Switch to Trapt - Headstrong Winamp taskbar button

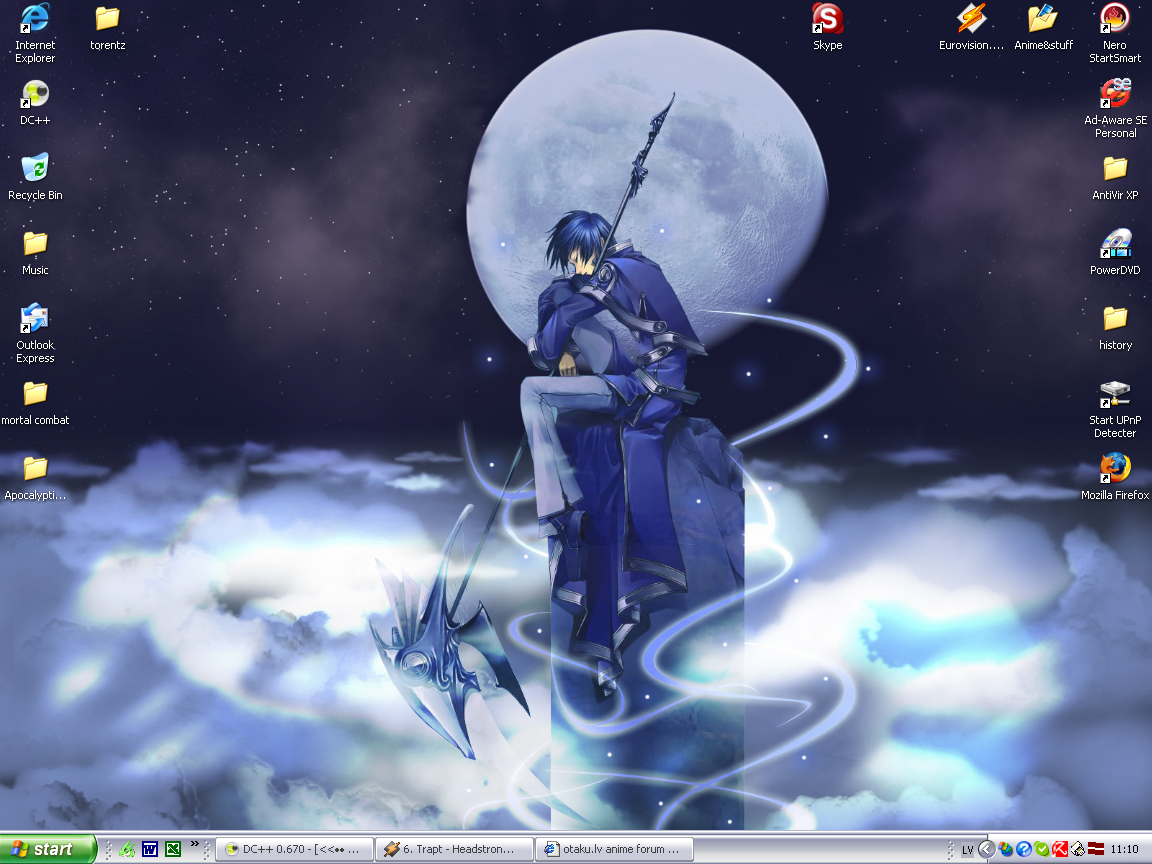point(454,849)
